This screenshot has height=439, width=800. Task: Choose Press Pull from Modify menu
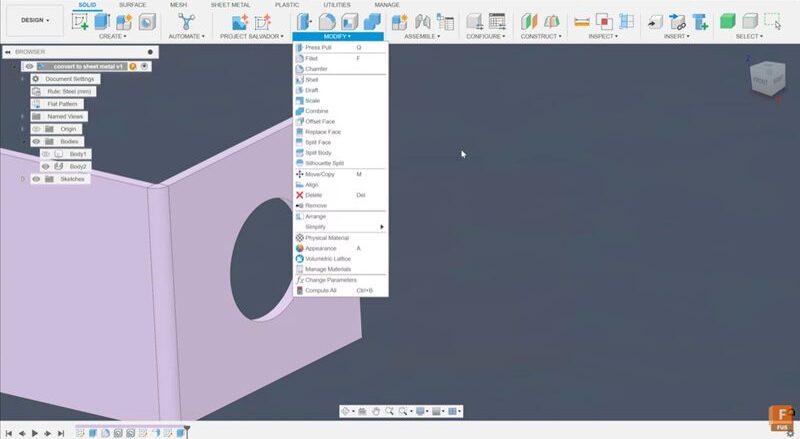point(340,47)
